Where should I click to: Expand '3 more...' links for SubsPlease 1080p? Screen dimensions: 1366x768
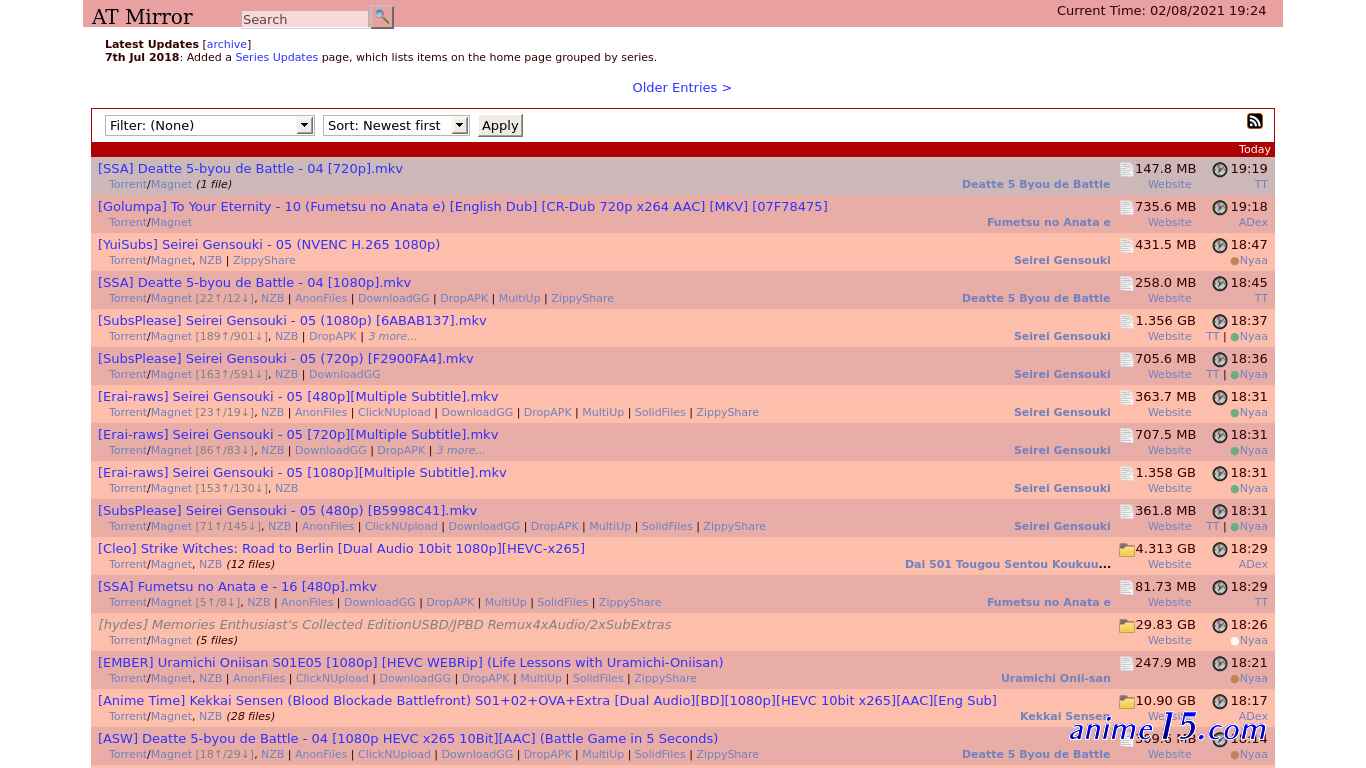(392, 336)
